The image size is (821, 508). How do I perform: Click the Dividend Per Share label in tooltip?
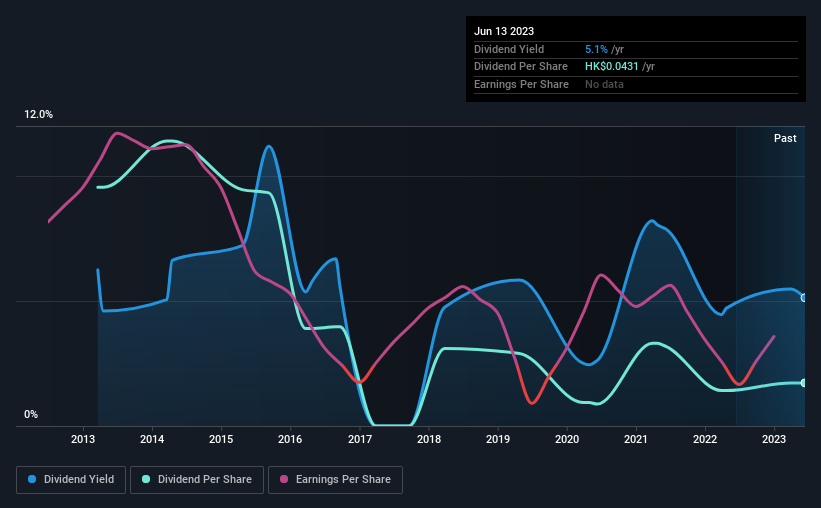[520, 67]
